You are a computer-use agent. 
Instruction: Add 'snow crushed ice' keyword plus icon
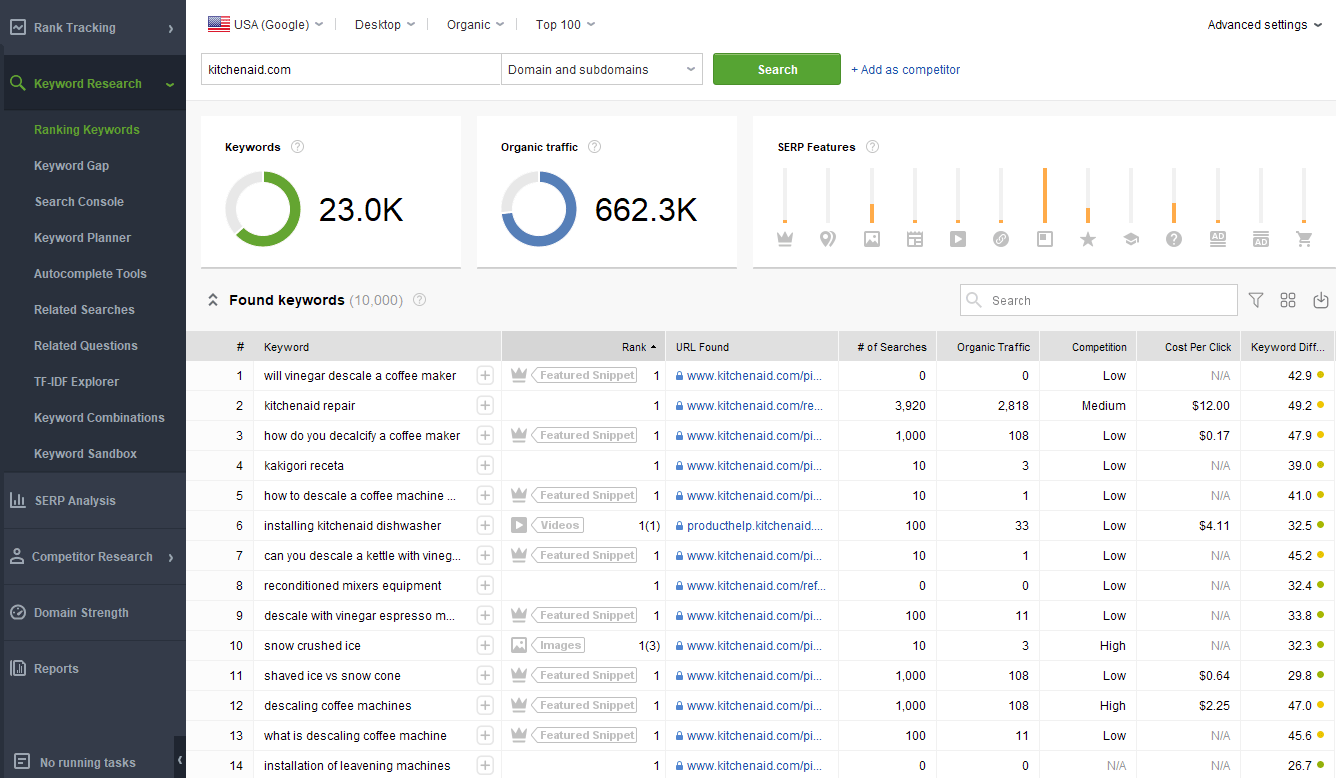click(485, 646)
